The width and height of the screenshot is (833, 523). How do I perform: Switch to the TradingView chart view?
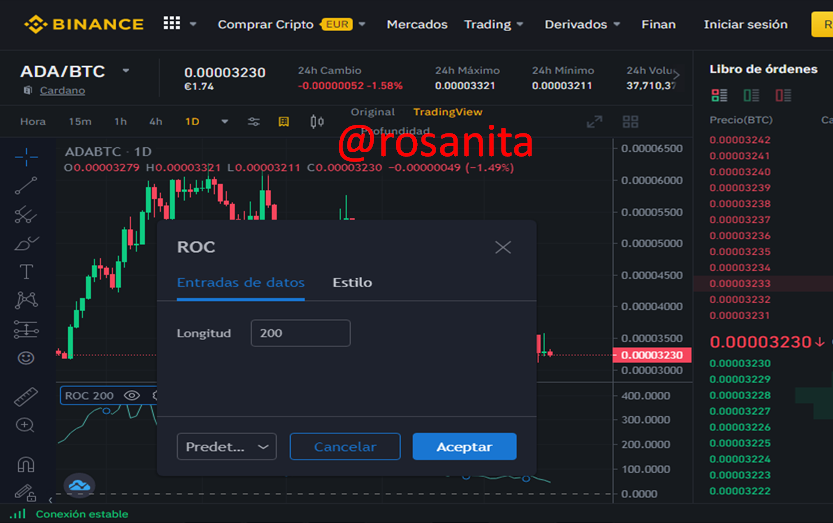pyautogui.click(x=448, y=112)
